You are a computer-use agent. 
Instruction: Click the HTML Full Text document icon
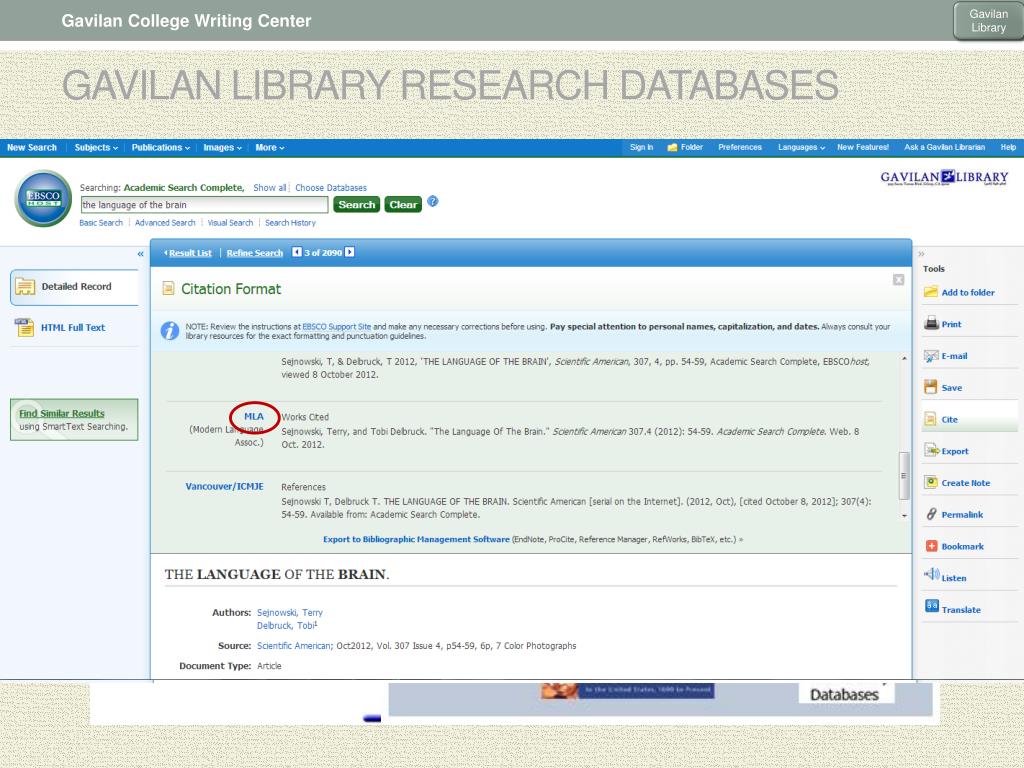[x=24, y=327]
